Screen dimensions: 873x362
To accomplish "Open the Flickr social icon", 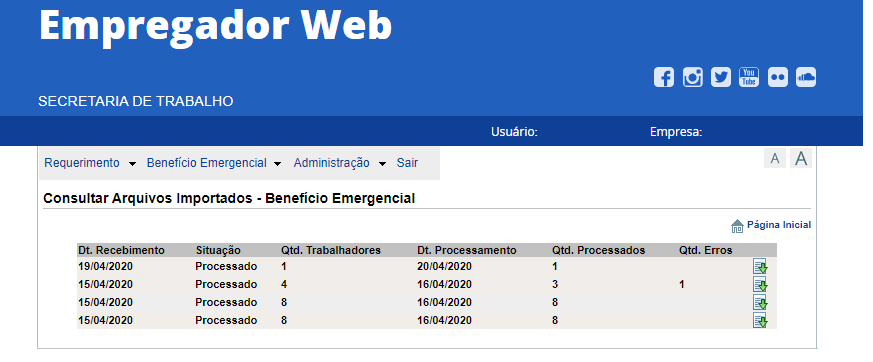I will coord(778,77).
